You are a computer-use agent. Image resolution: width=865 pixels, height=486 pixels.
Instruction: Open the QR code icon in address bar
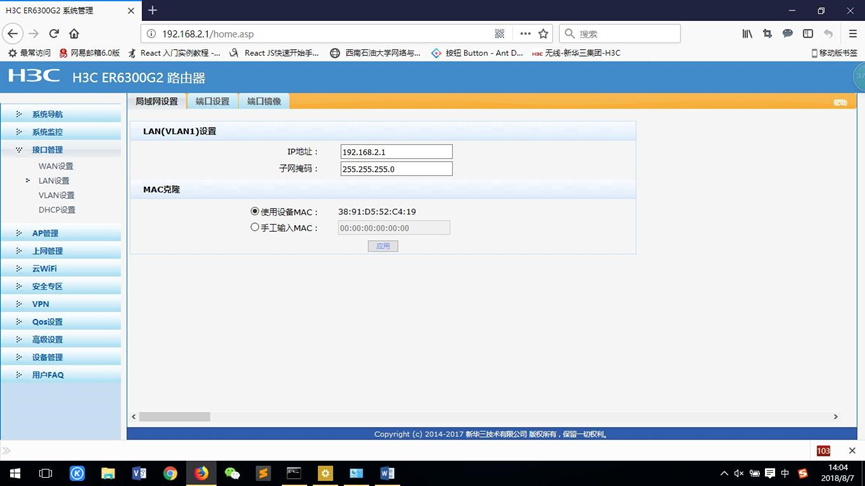click(x=499, y=34)
